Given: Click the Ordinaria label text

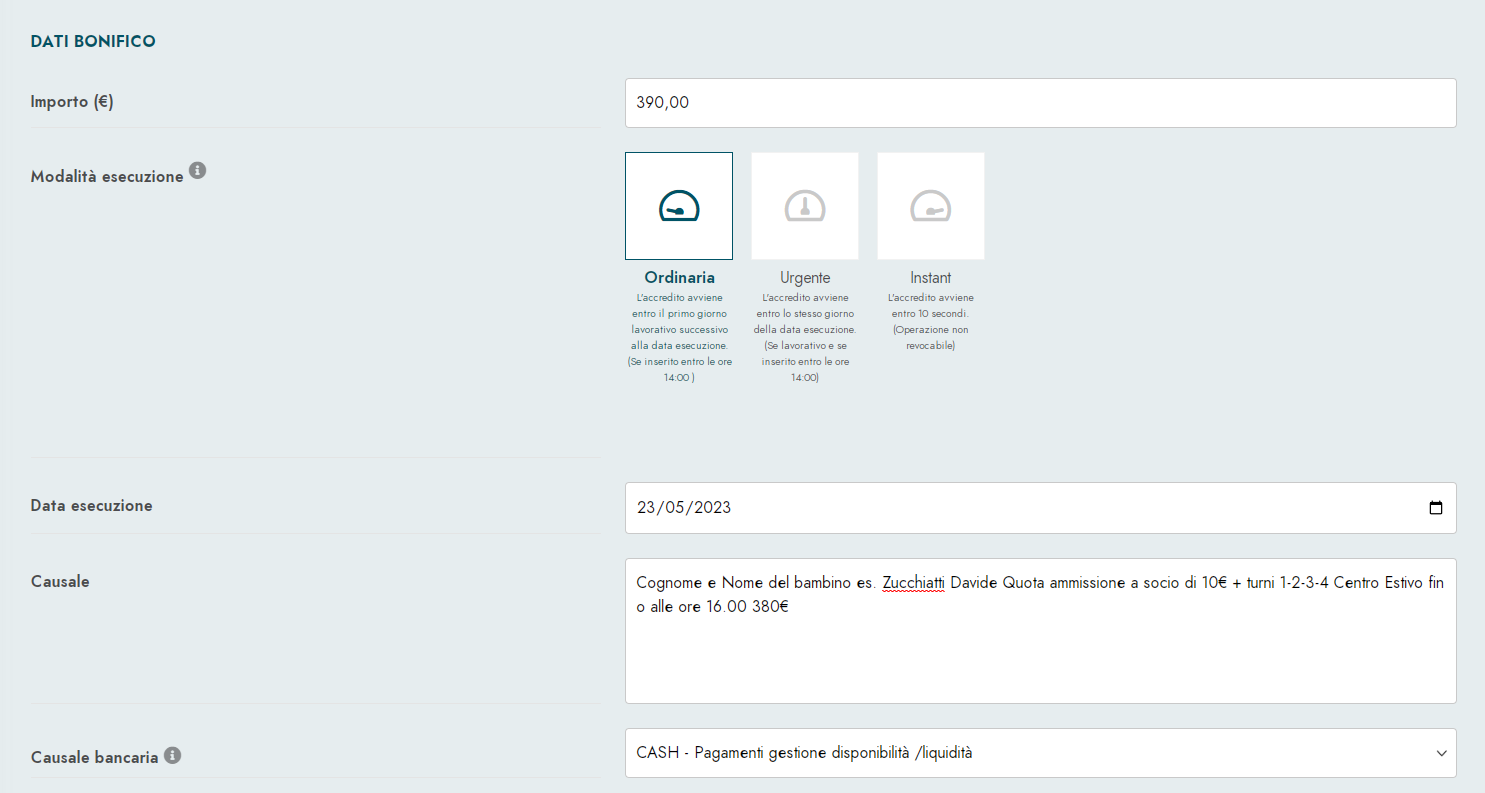Looking at the screenshot, I should (680, 278).
